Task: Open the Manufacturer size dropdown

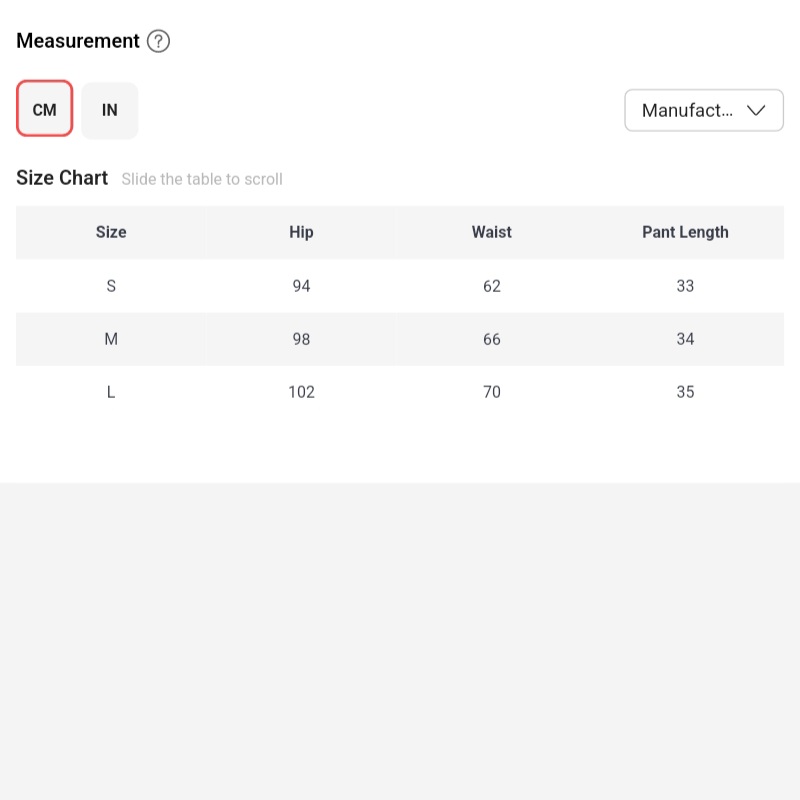Action: coord(703,110)
